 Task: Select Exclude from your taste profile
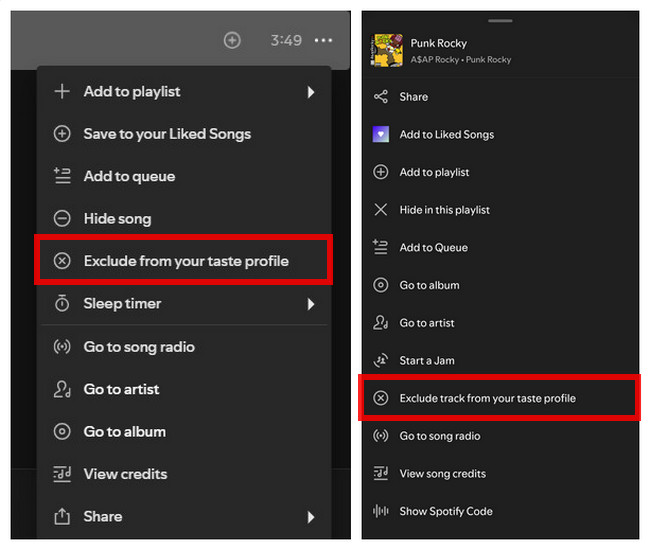pos(185,261)
